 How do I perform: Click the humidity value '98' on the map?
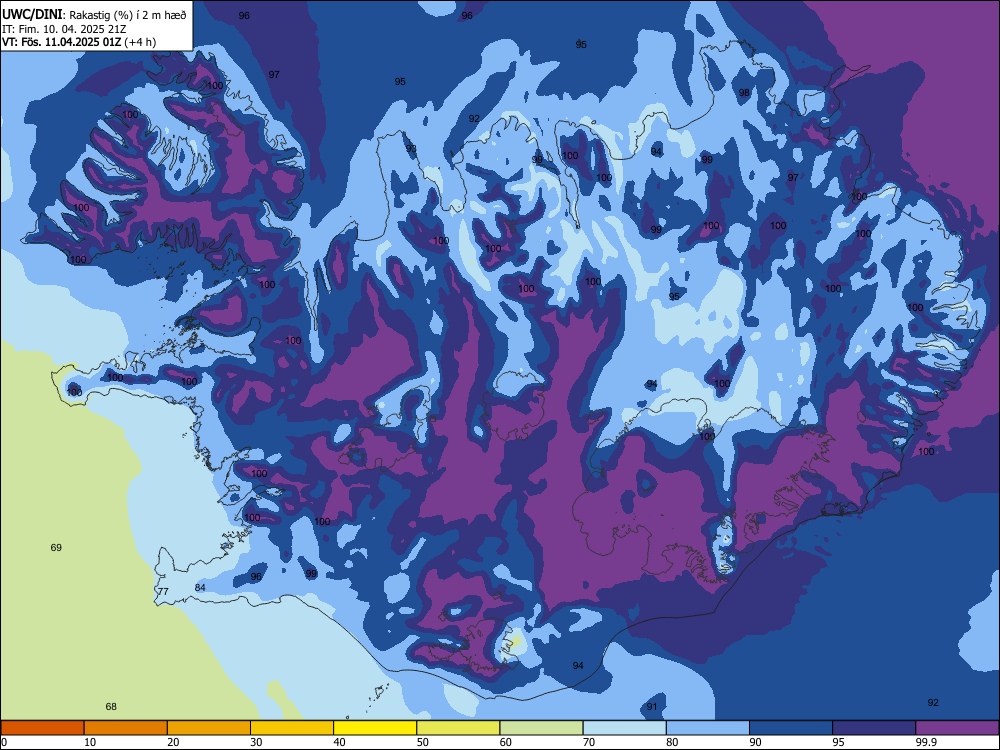point(744,92)
